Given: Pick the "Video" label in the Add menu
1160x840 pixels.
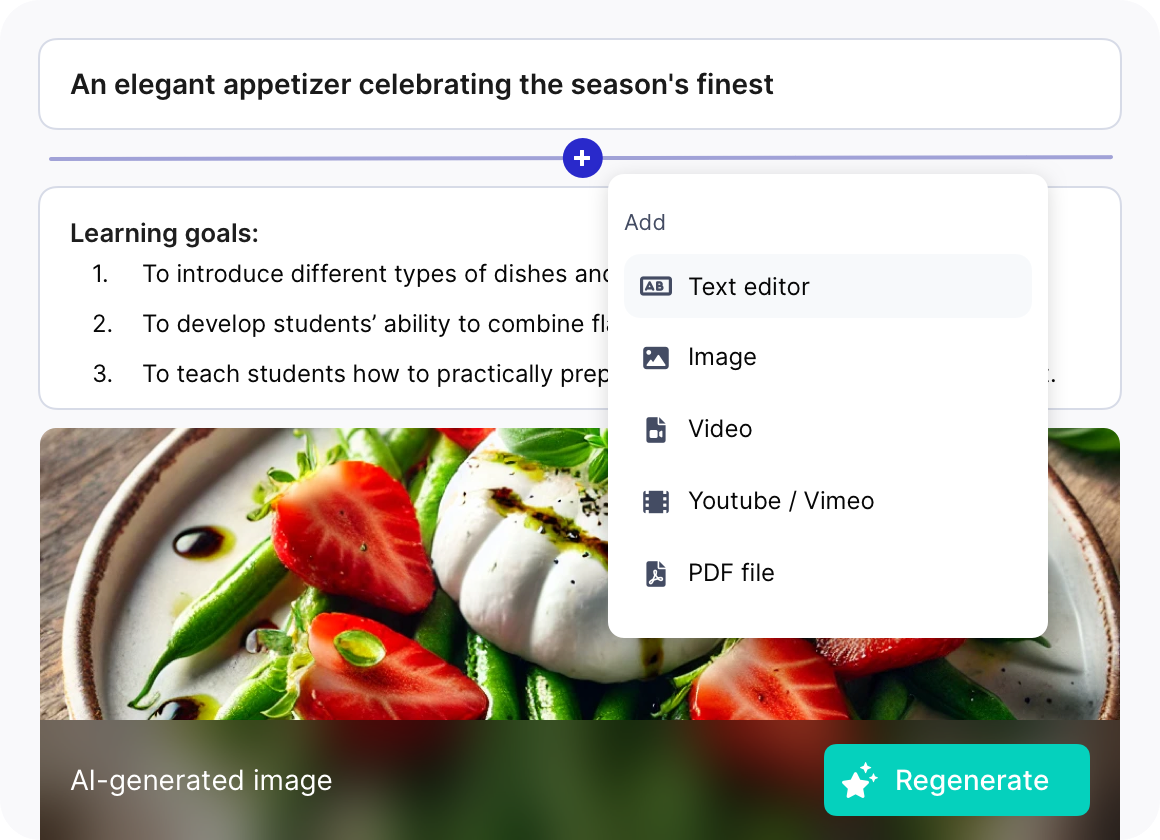Looking at the screenshot, I should coord(720,429).
